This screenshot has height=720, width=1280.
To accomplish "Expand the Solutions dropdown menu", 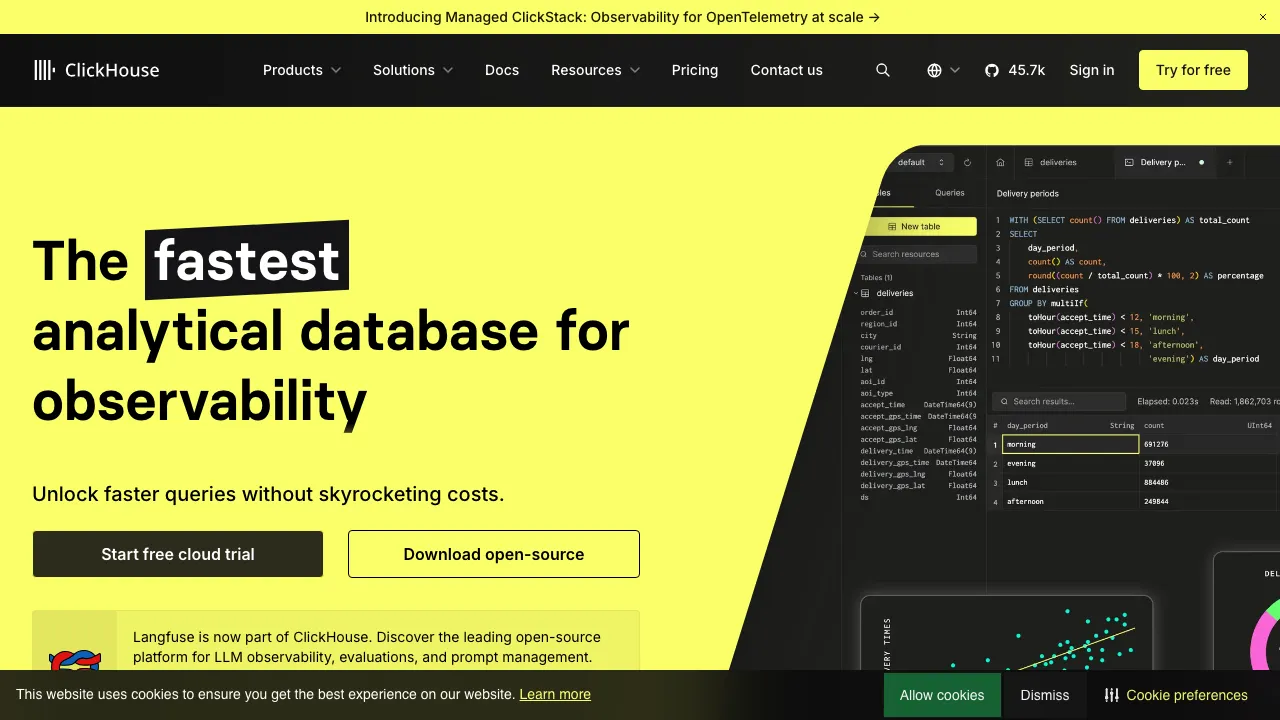I will (x=412, y=70).
